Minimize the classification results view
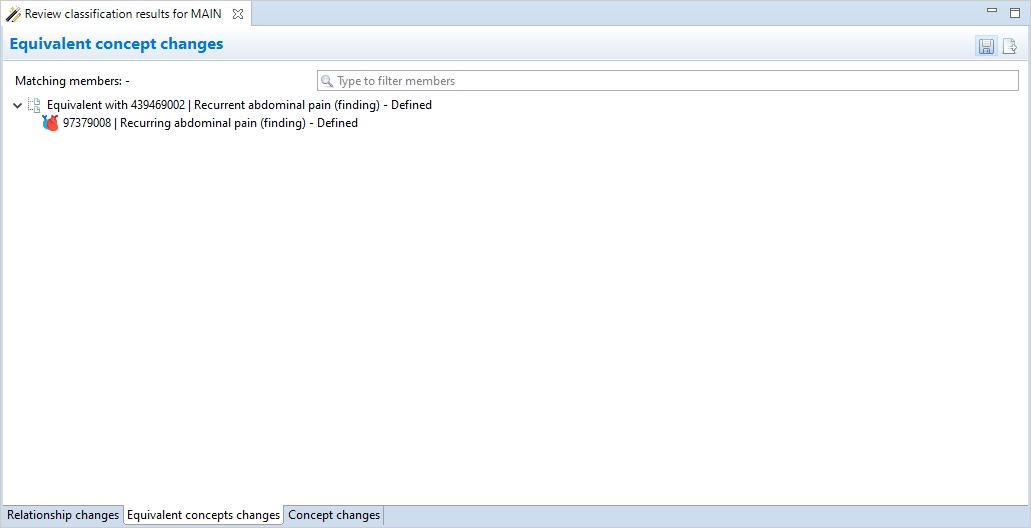This screenshot has height=528, width=1031. (x=991, y=11)
